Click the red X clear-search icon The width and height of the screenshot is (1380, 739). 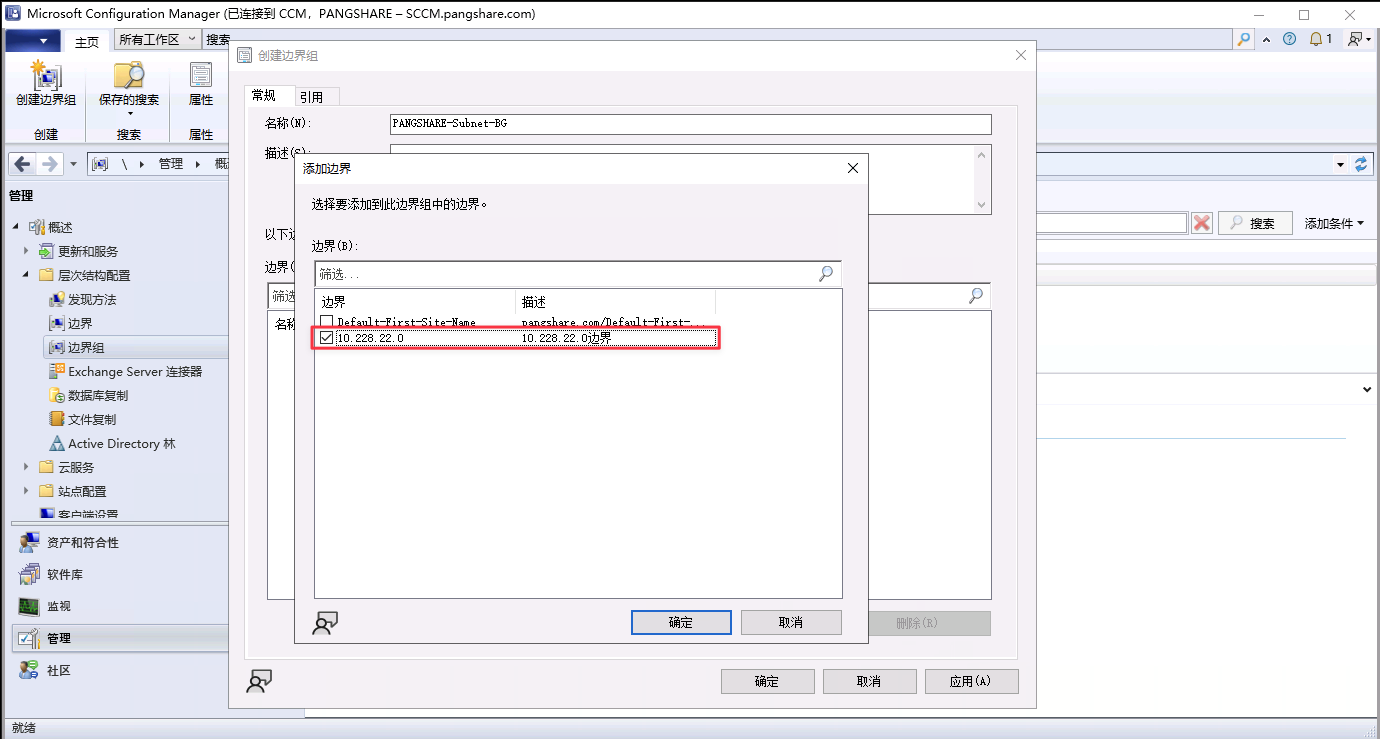[1202, 223]
